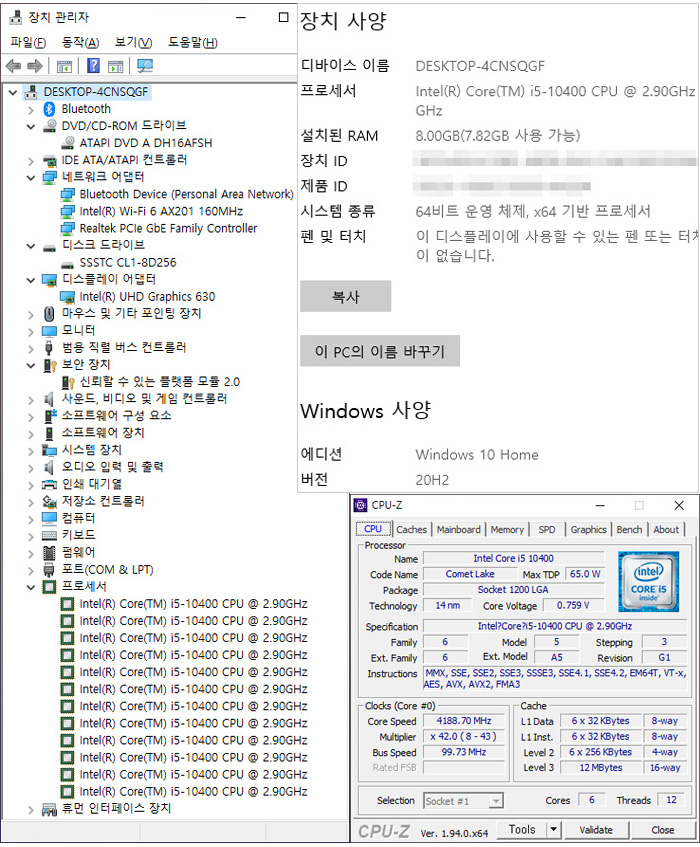
Task: Click the Windows 10 Home edition text
Action: click(477, 455)
